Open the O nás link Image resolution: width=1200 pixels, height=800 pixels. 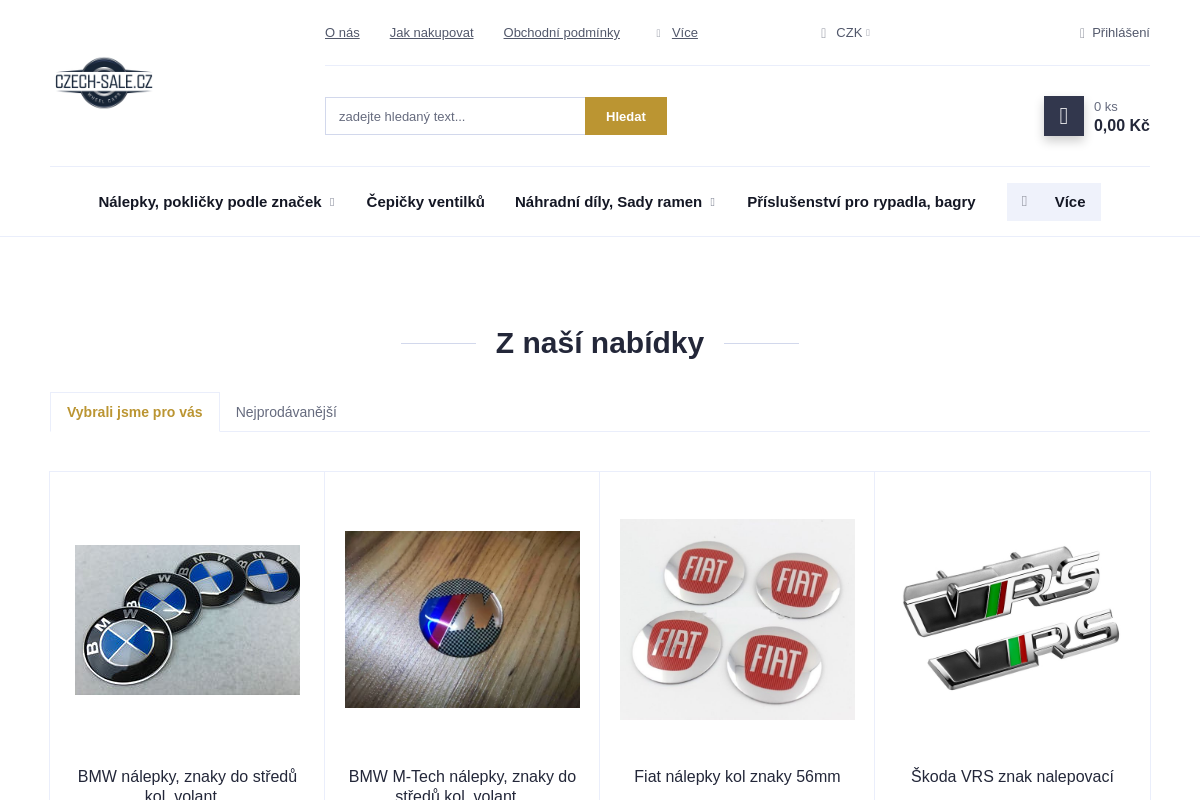pyautogui.click(x=342, y=33)
